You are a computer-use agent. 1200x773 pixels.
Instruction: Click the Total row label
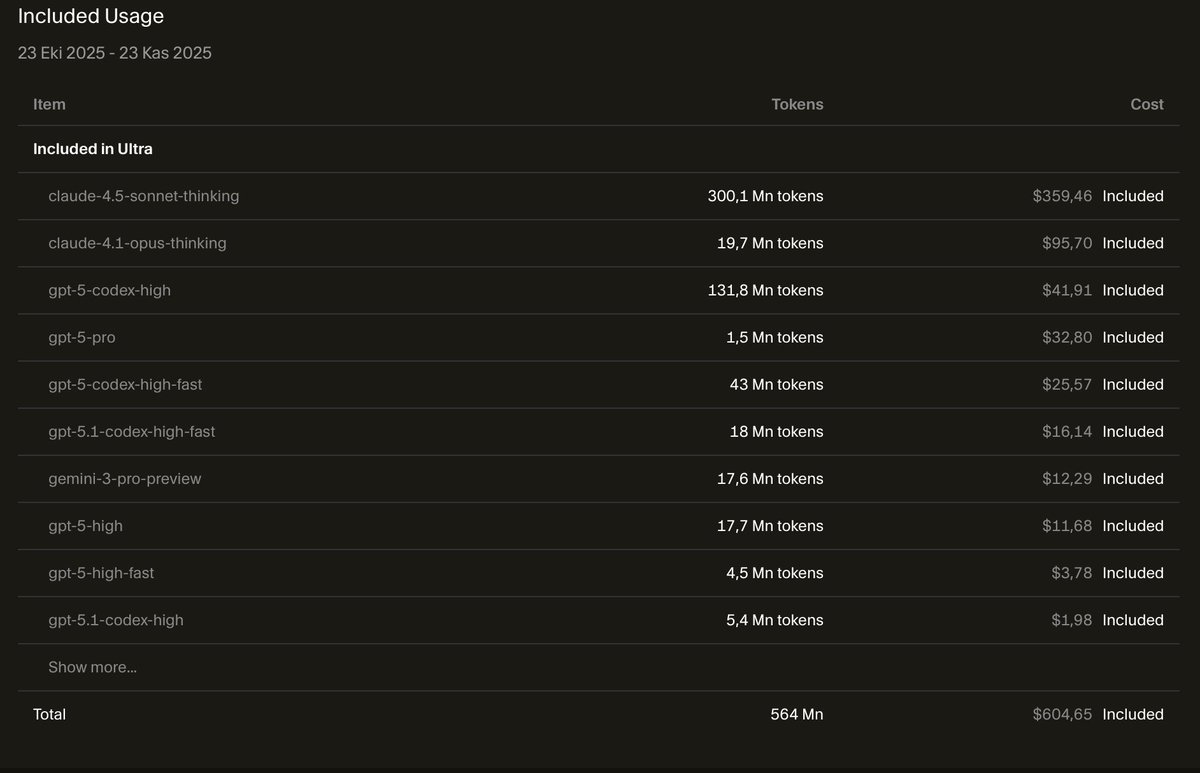(49, 714)
